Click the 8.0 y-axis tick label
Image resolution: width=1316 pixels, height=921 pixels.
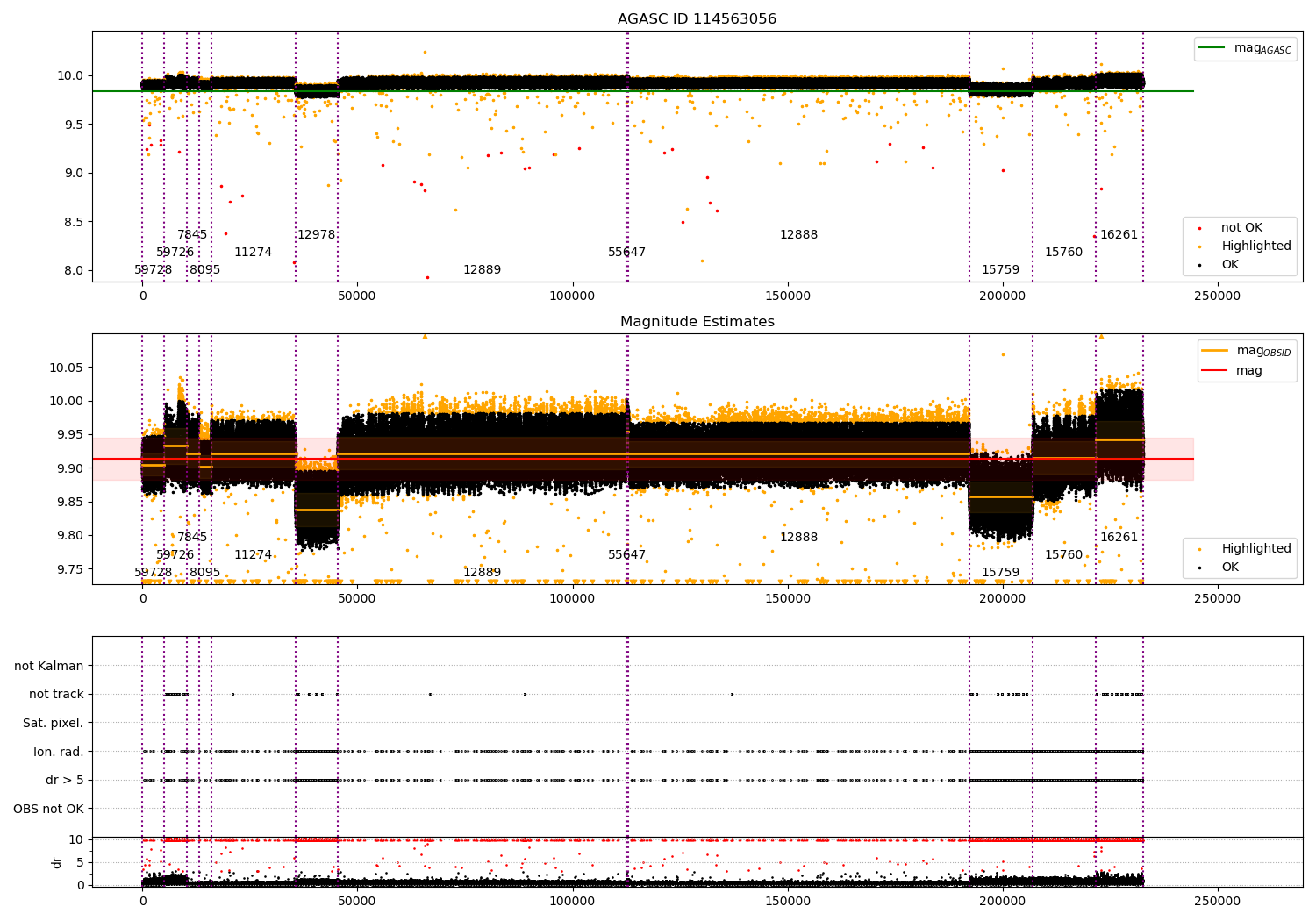(74, 270)
